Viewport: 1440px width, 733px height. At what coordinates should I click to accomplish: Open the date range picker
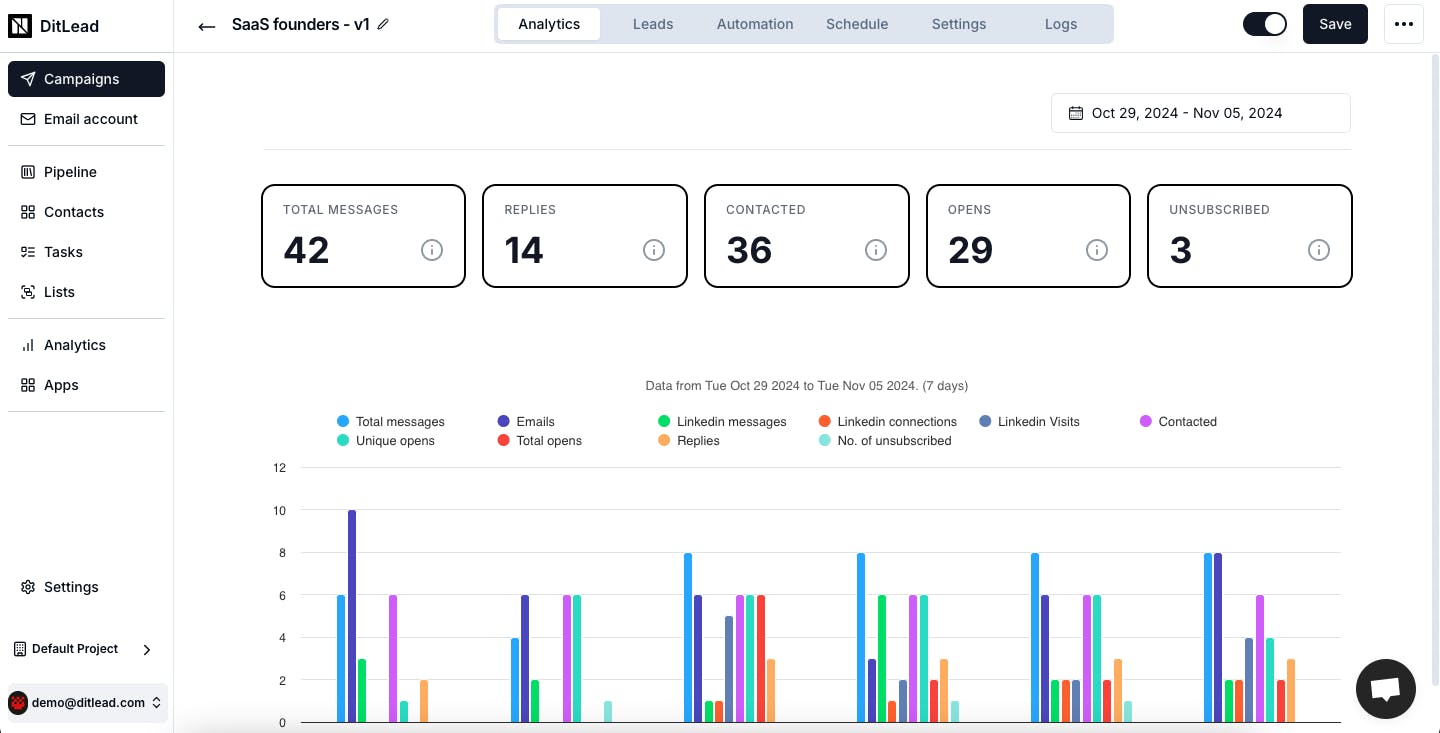tap(1200, 113)
